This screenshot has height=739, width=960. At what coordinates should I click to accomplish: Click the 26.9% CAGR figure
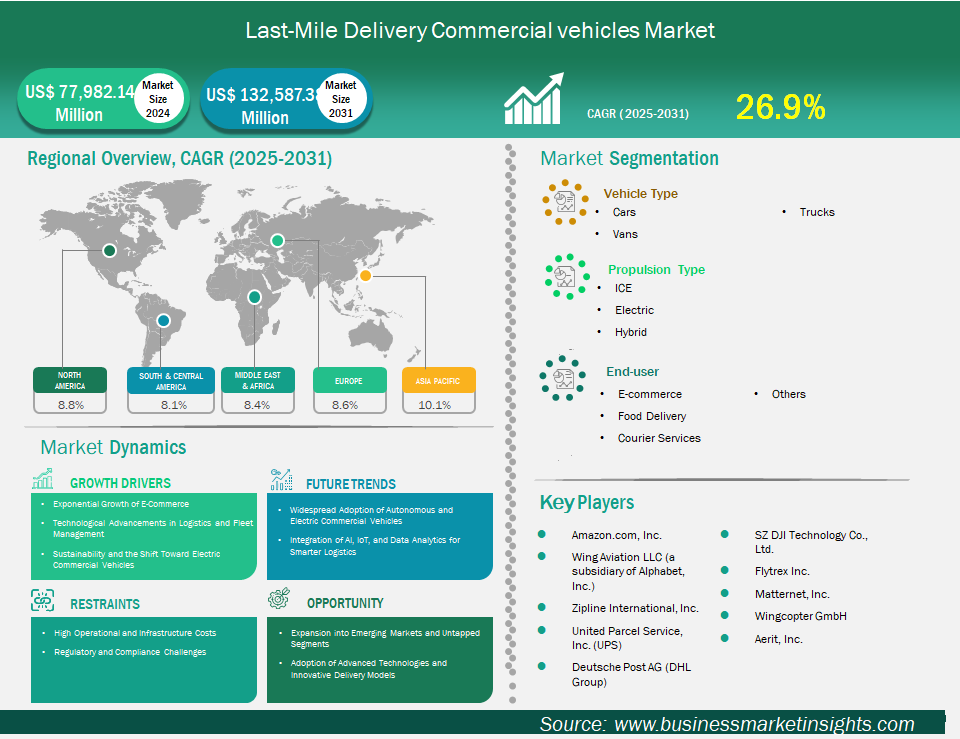(781, 107)
